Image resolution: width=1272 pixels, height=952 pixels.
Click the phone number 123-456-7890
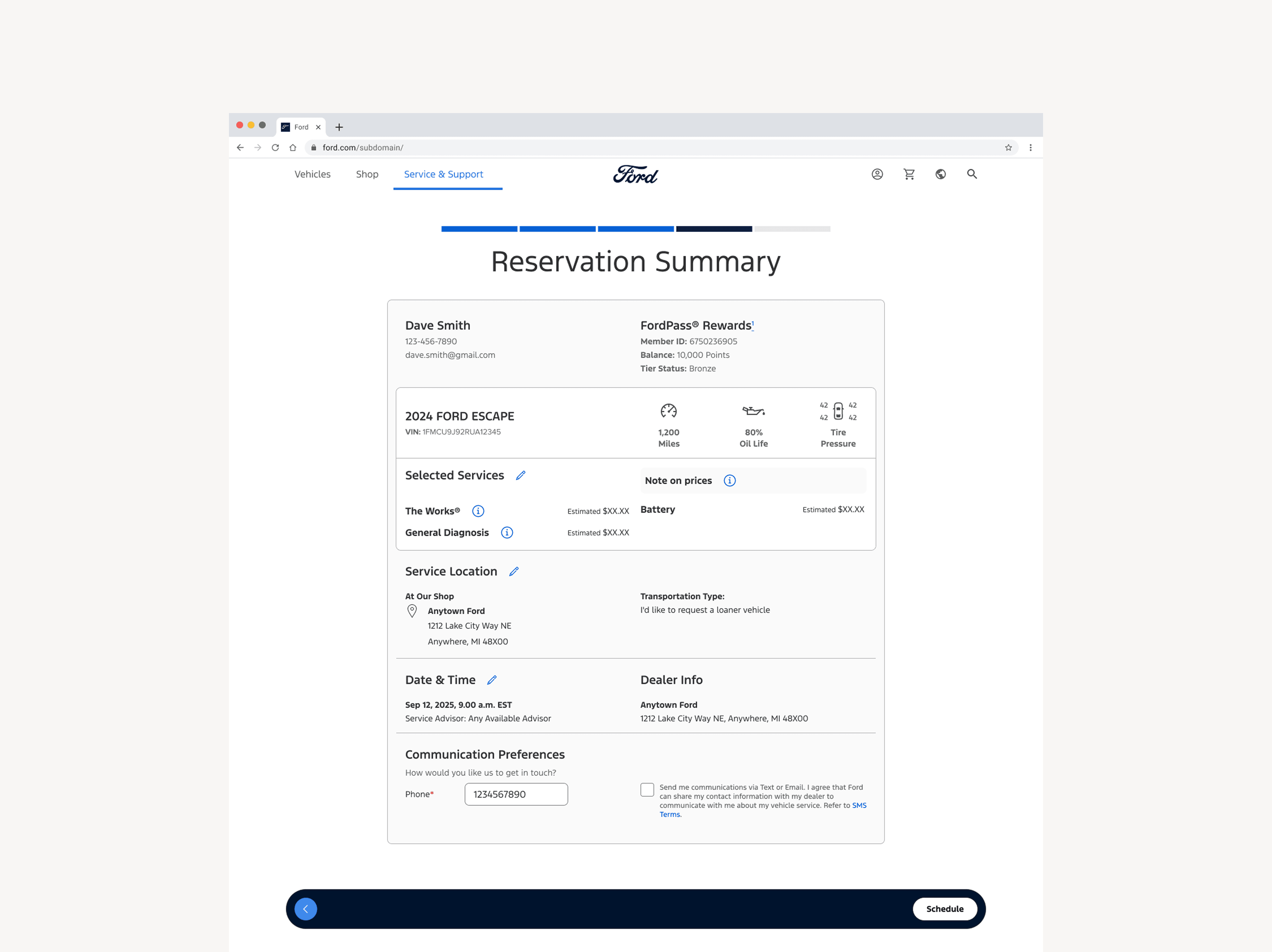coord(431,341)
